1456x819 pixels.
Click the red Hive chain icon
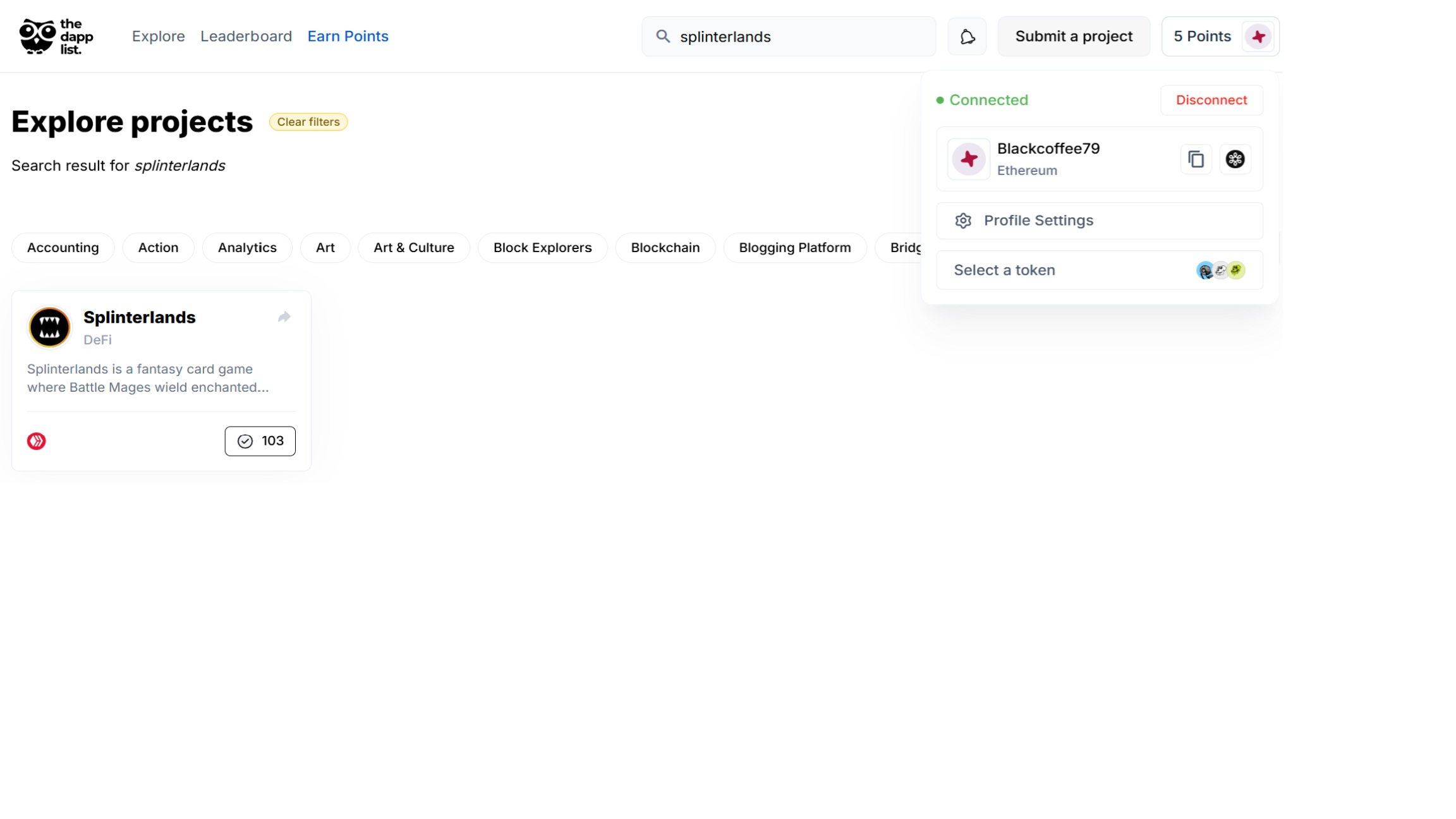(37, 441)
